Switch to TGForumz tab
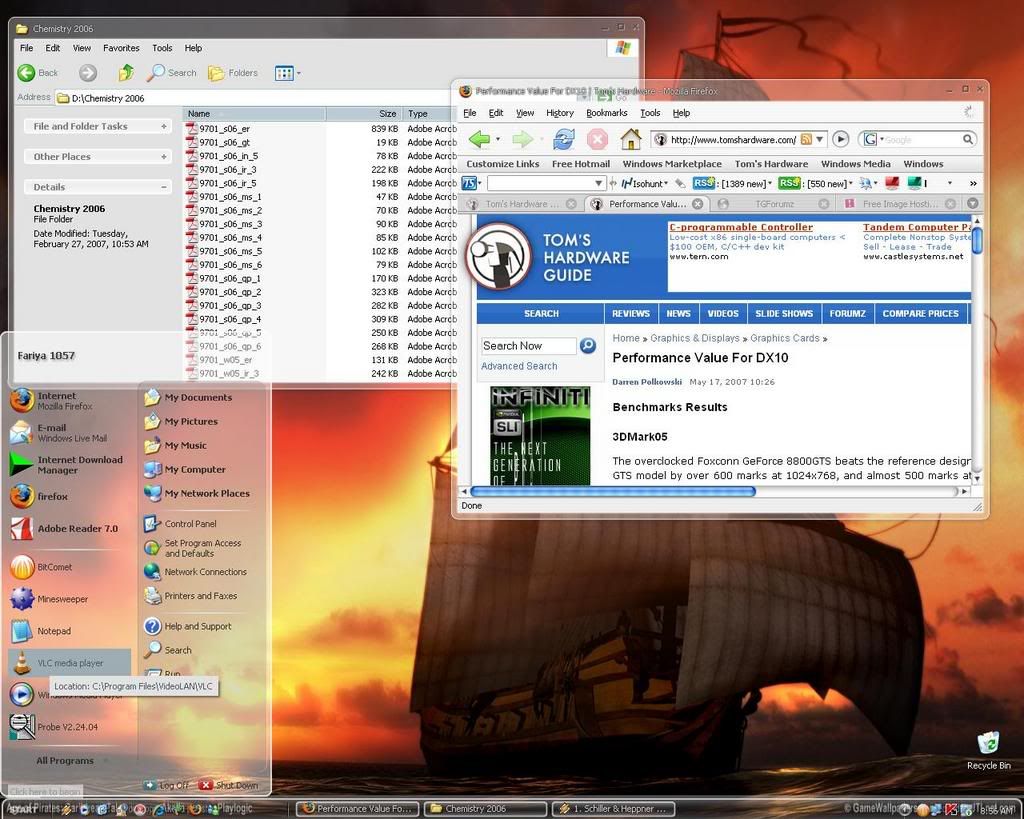 (x=773, y=204)
